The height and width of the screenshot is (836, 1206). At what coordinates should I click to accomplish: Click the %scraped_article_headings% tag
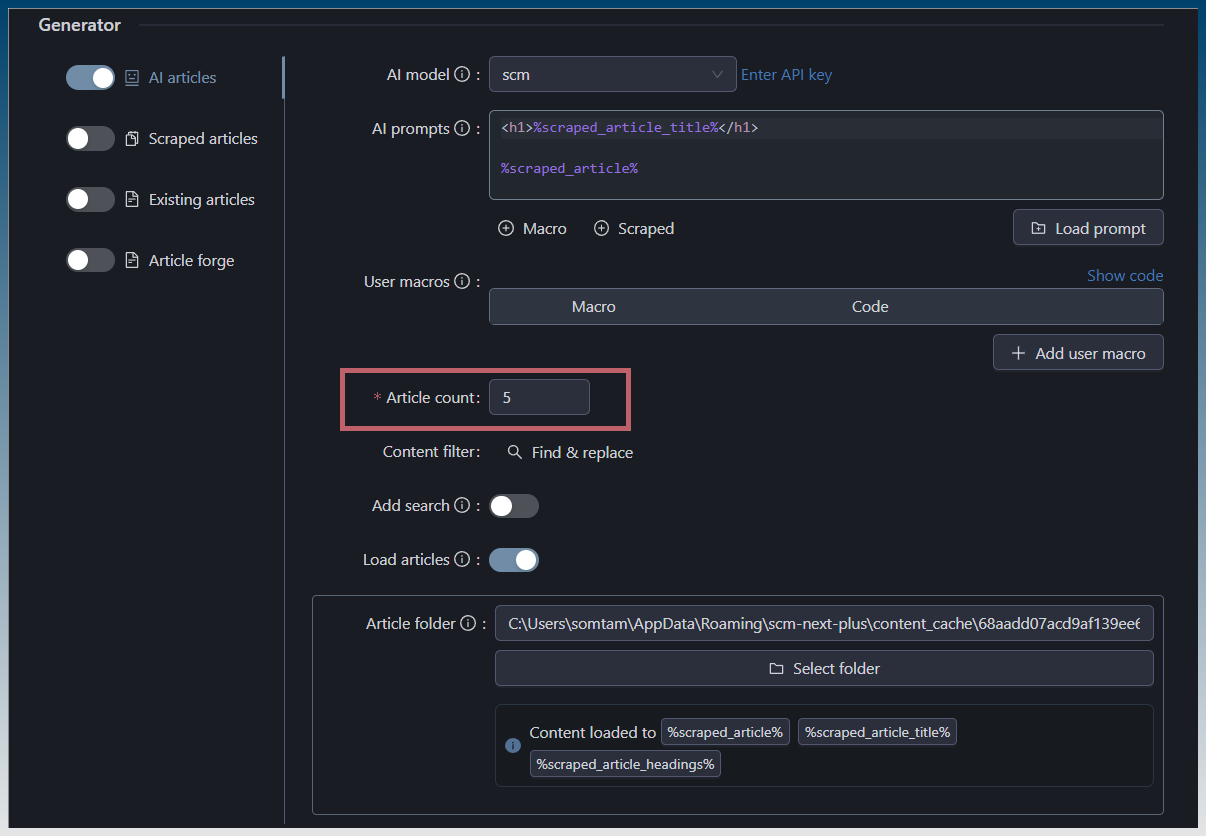[625, 765]
